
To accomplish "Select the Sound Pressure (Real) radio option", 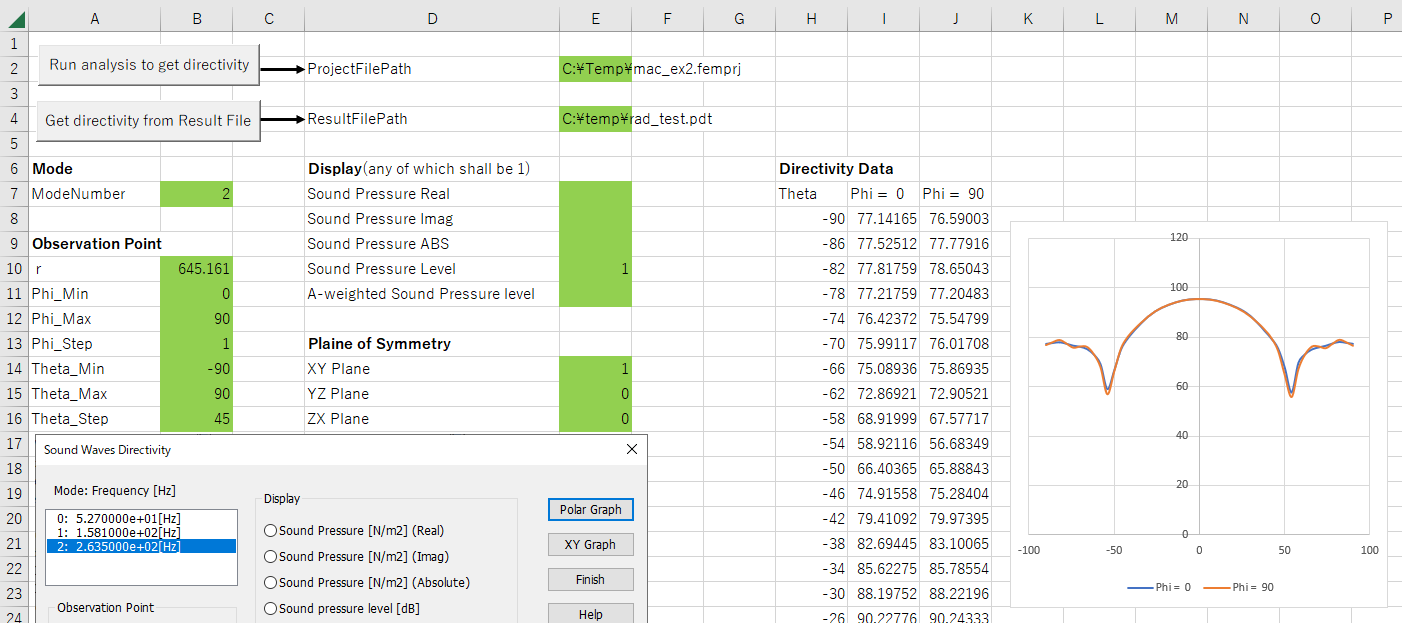I will click(270, 531).
